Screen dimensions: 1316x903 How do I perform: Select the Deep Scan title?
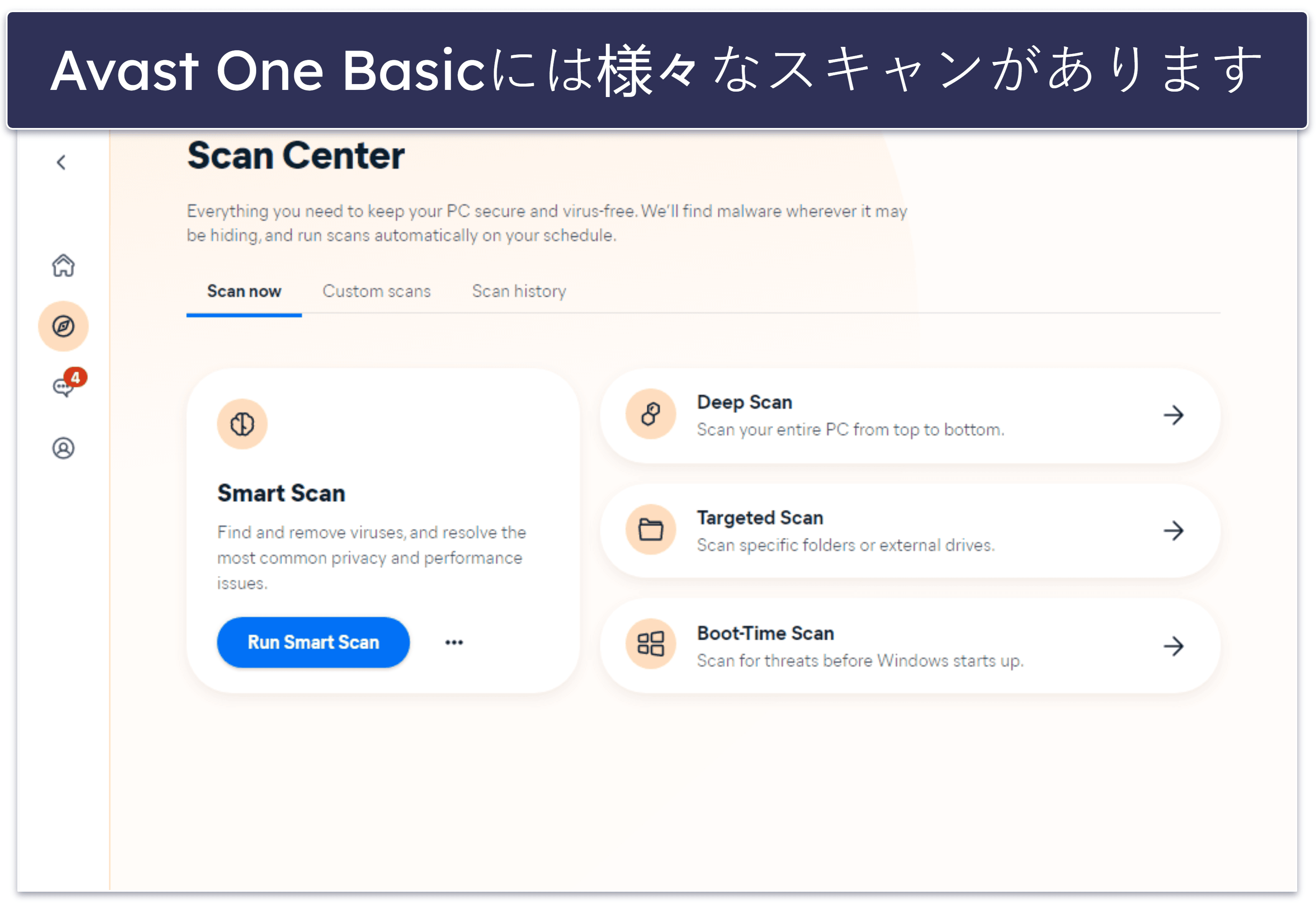(745, 402)
